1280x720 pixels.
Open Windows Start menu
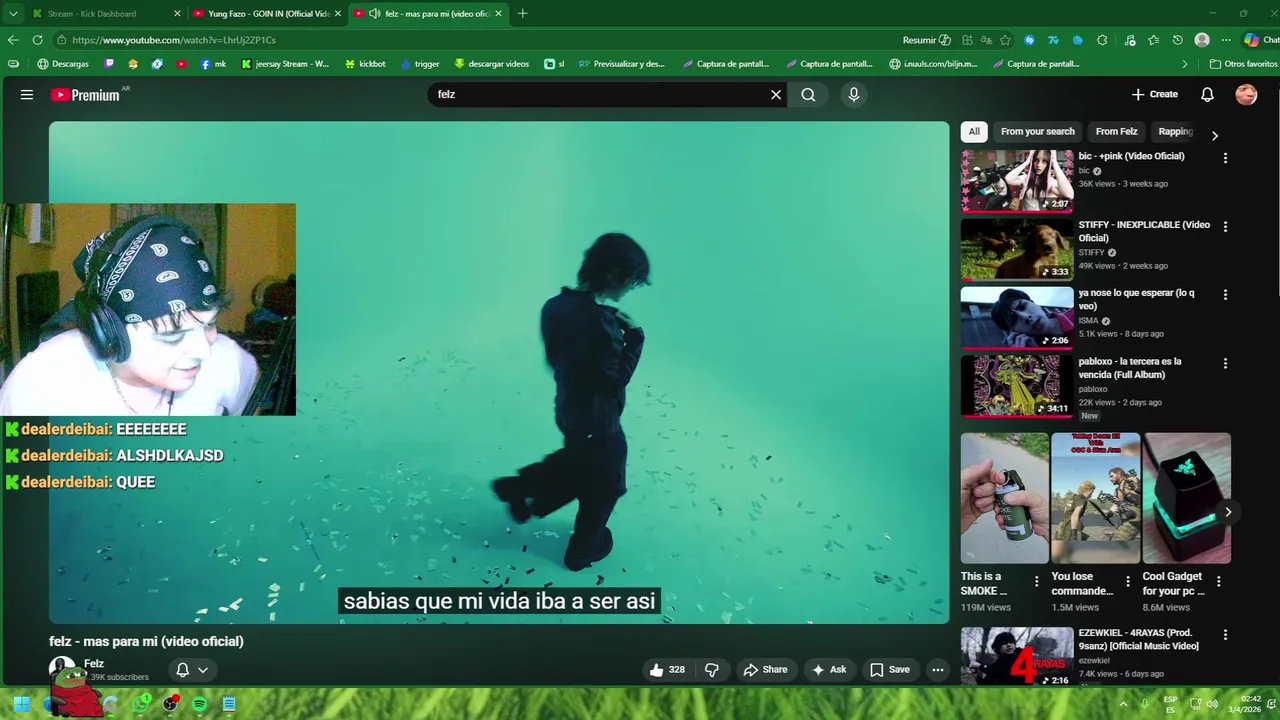23,704
